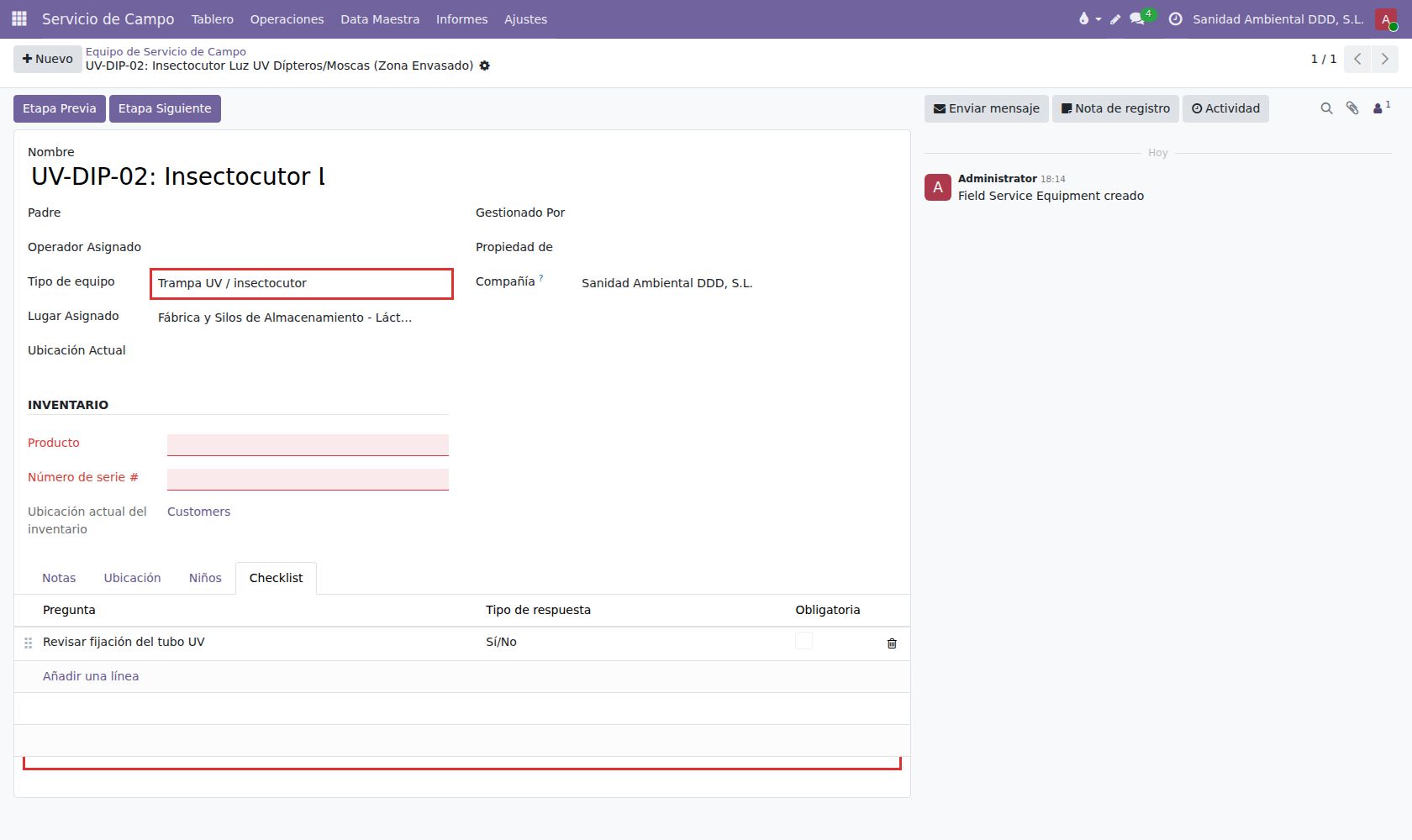
Task: Click Añadir una línea link
Action: click(x=91, y=676)
